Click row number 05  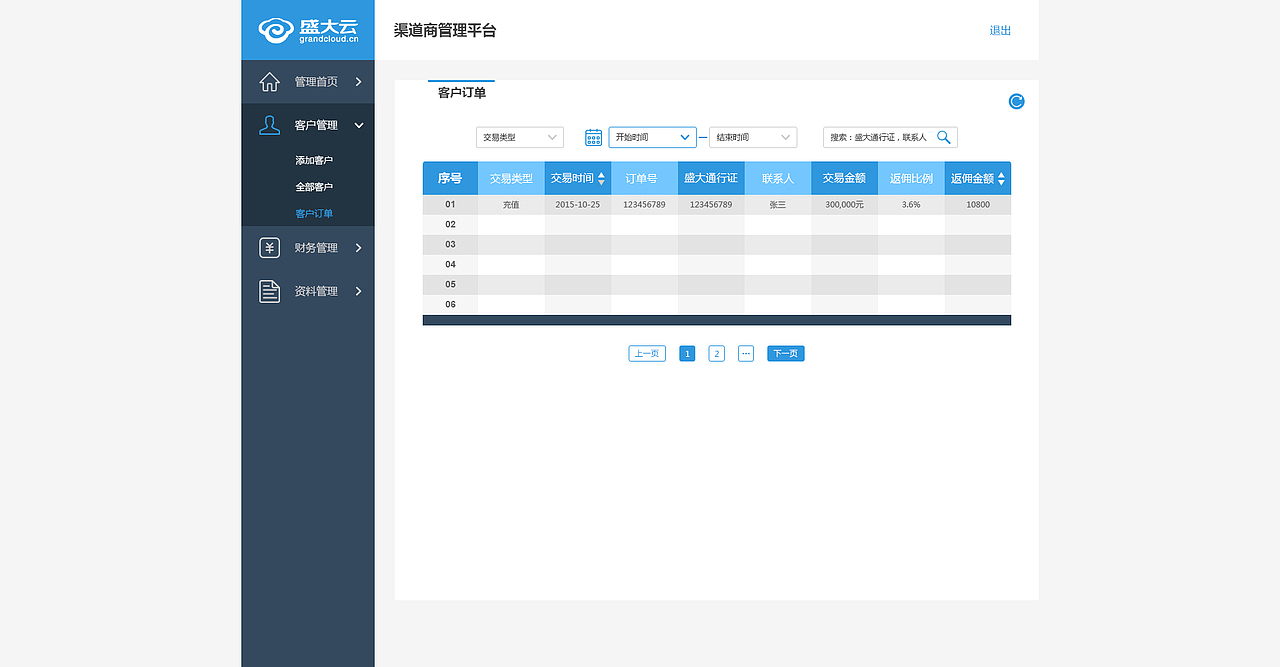pos(450,284)
